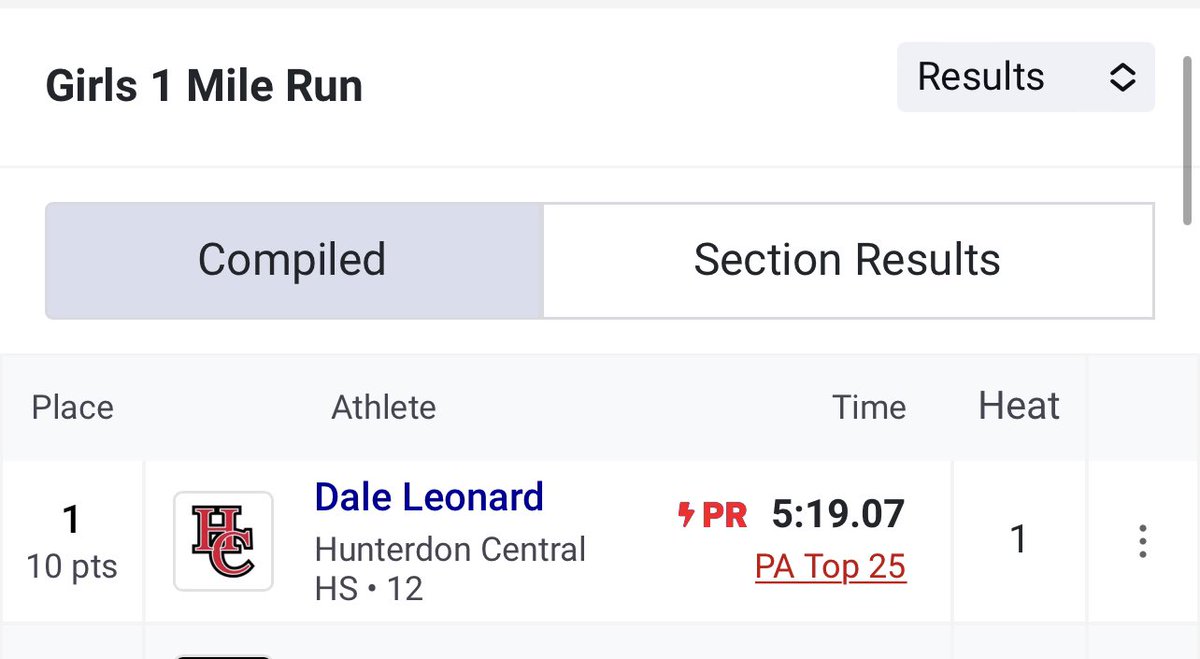The width and height of the screenshot is (1200, 659).
Task: Switch to the Section Results tab
Action: [848, 261]
